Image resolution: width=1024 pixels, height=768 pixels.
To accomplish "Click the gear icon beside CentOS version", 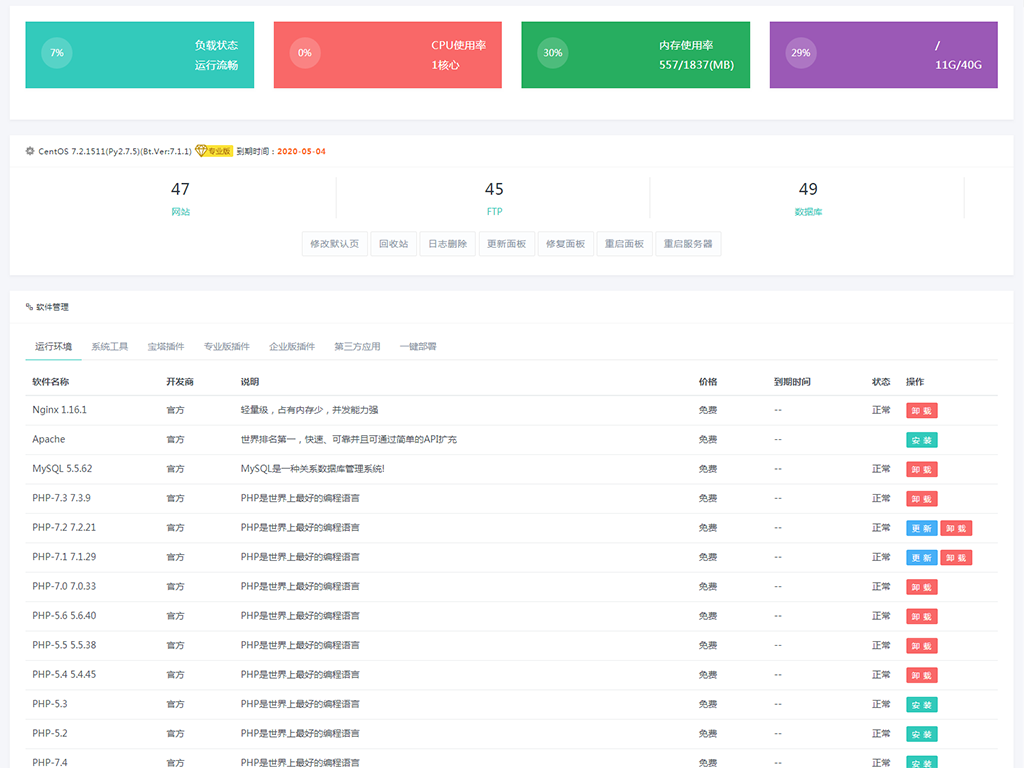I will tap(30, 152).
